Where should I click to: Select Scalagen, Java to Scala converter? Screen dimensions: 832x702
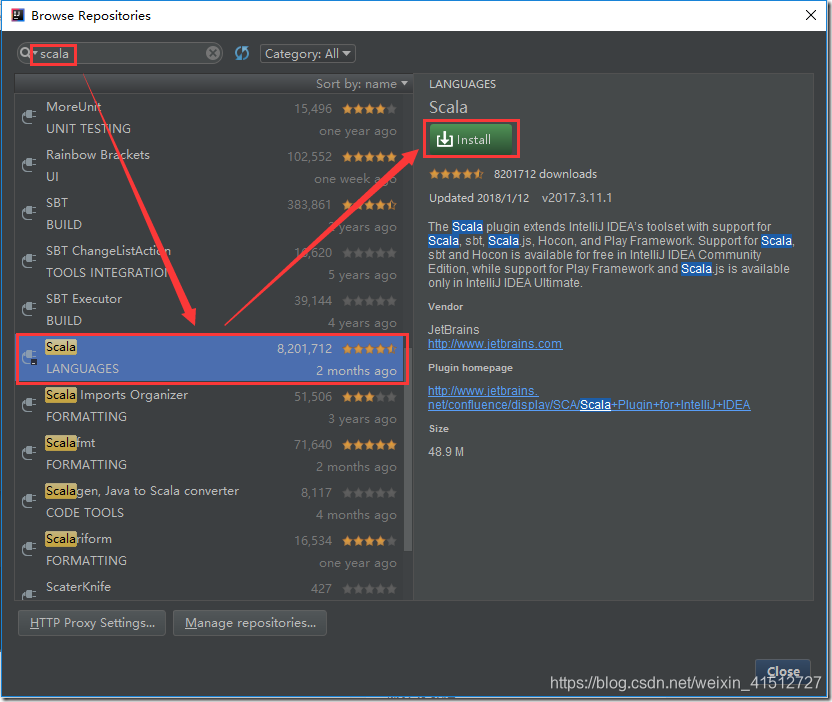(210, 501)
